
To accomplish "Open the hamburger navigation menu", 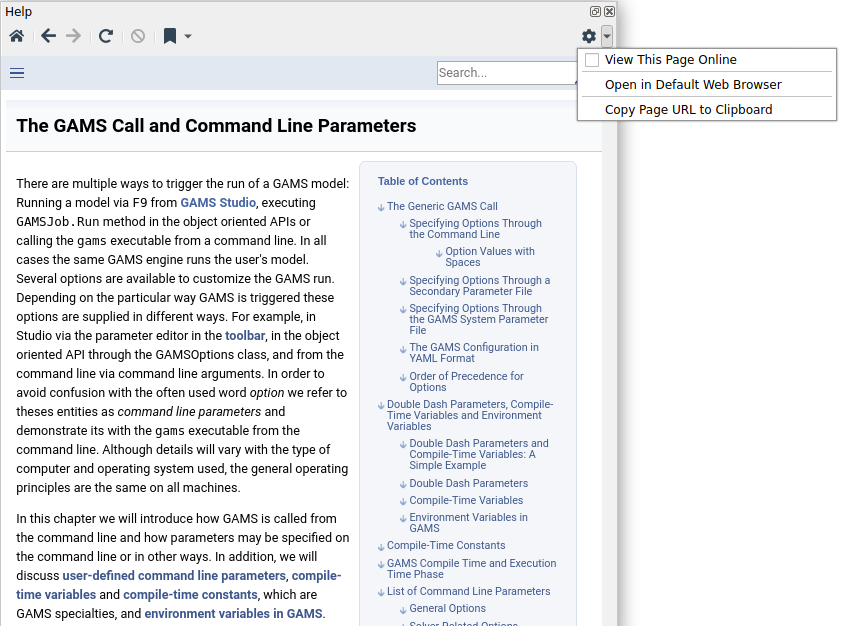I will [17, 72].
